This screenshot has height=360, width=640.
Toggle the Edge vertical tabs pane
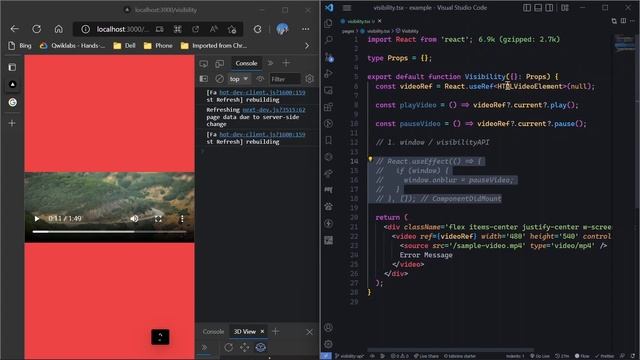12,67
